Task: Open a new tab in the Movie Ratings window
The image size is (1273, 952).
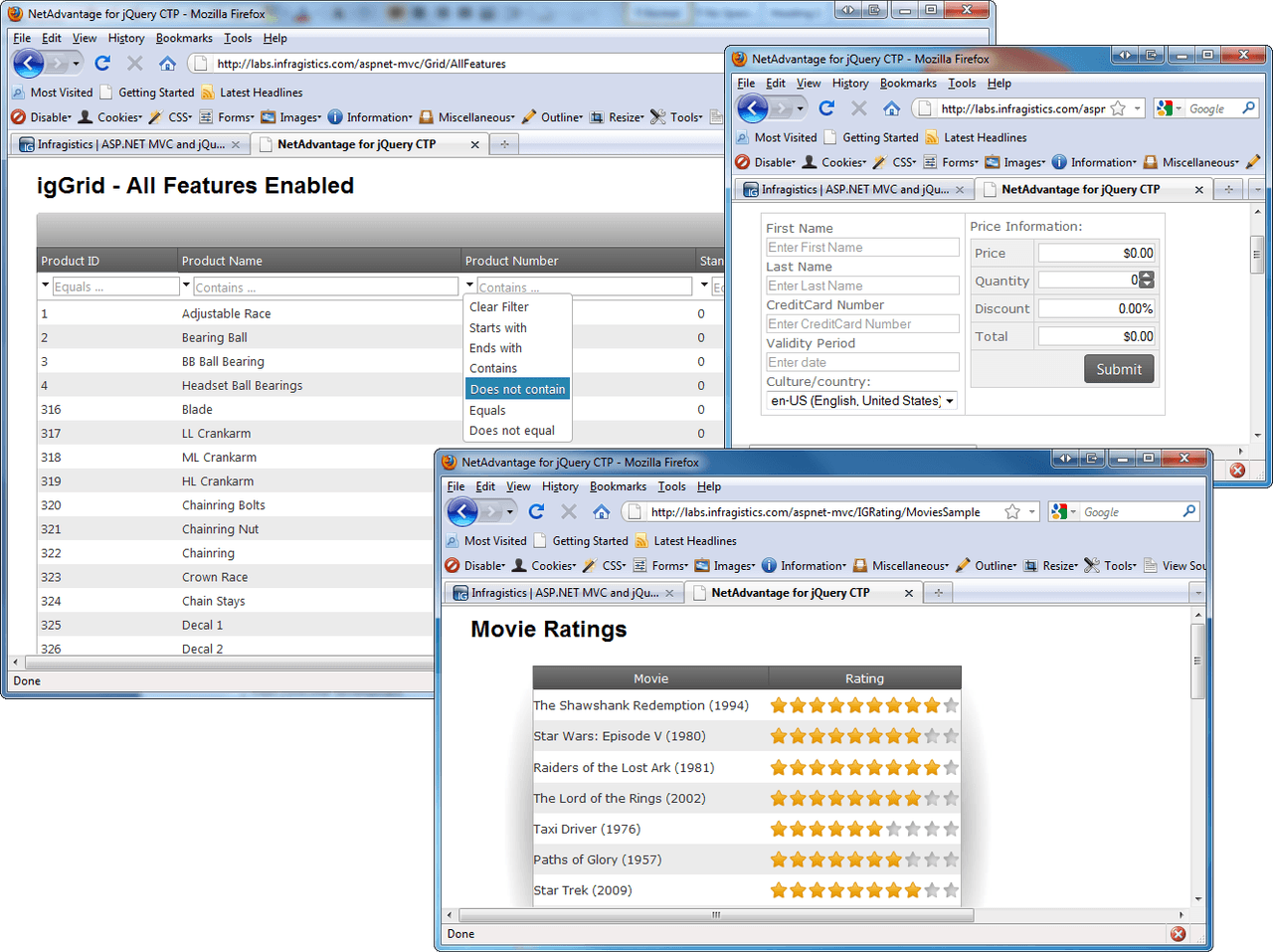Action: 938,593
